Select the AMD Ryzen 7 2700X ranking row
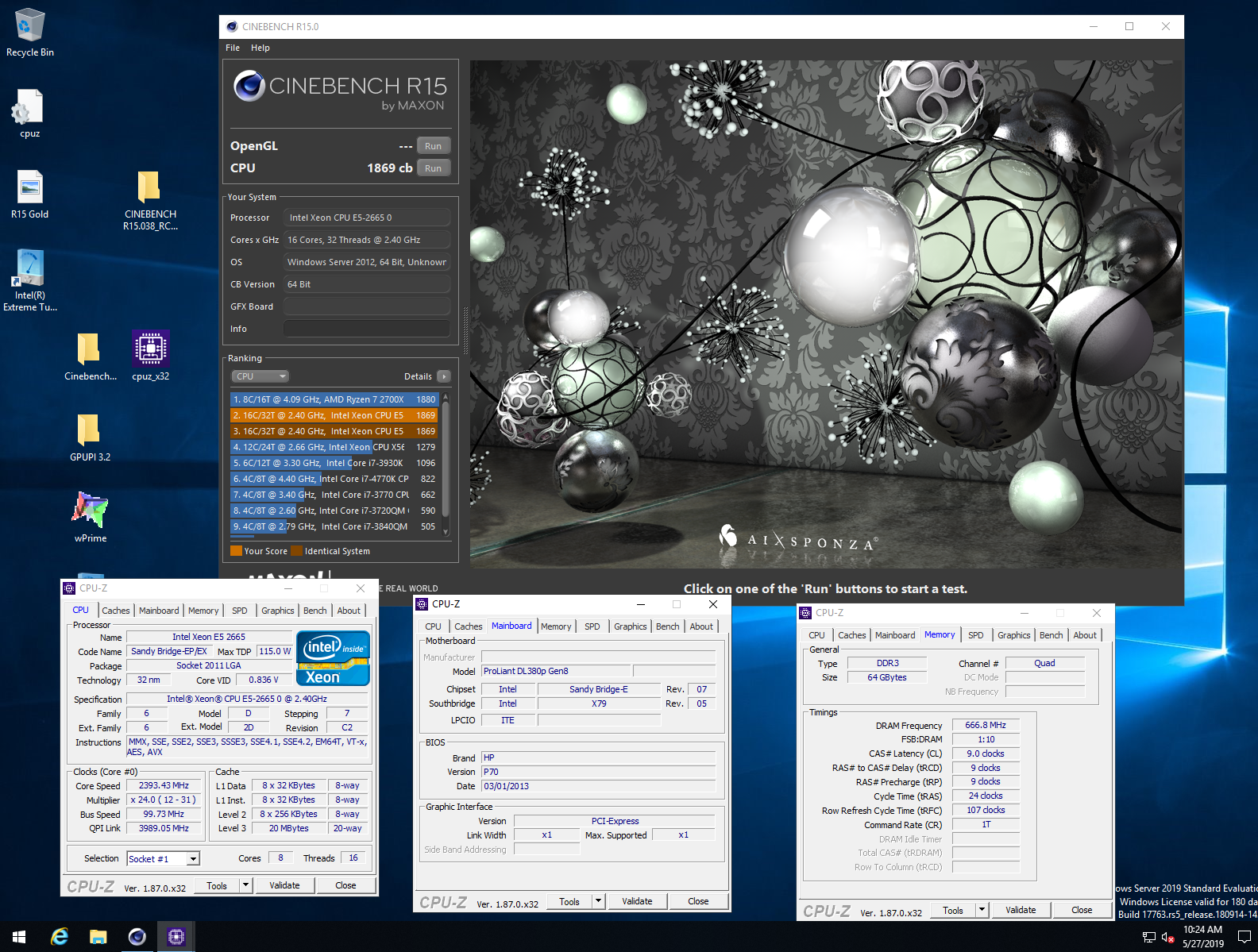The width and height of the screenshot is (1258, 952). 334,399
